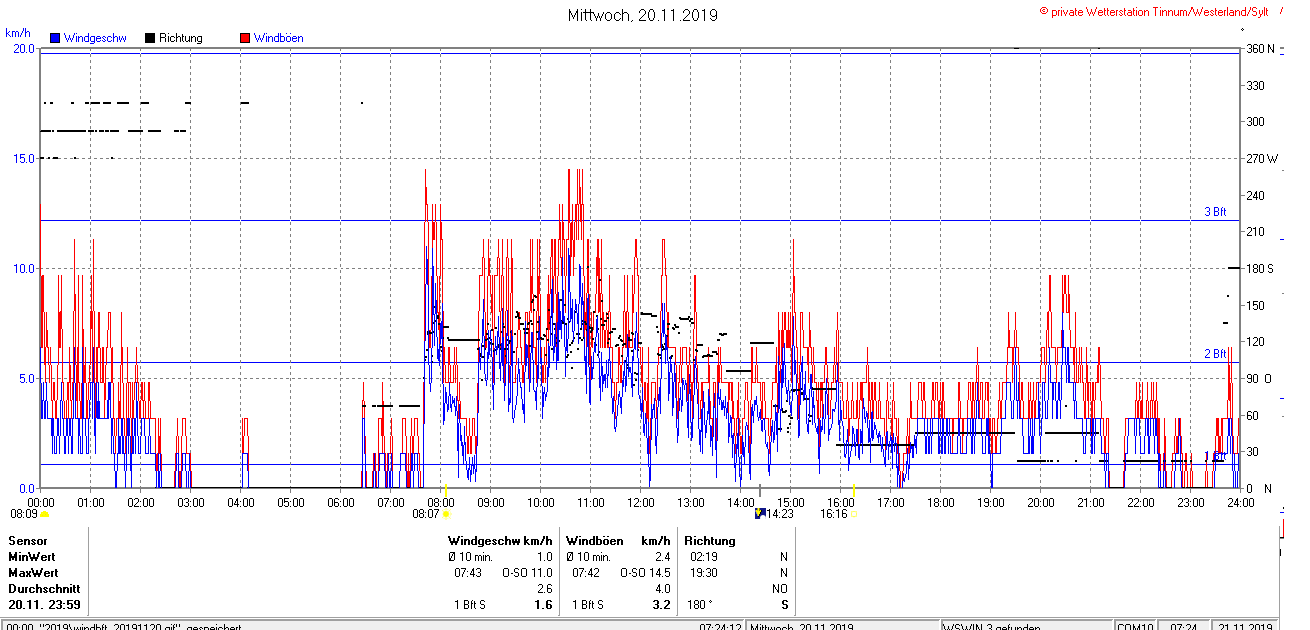Click the 270 W direction axis label

[x=1260, y=158]
